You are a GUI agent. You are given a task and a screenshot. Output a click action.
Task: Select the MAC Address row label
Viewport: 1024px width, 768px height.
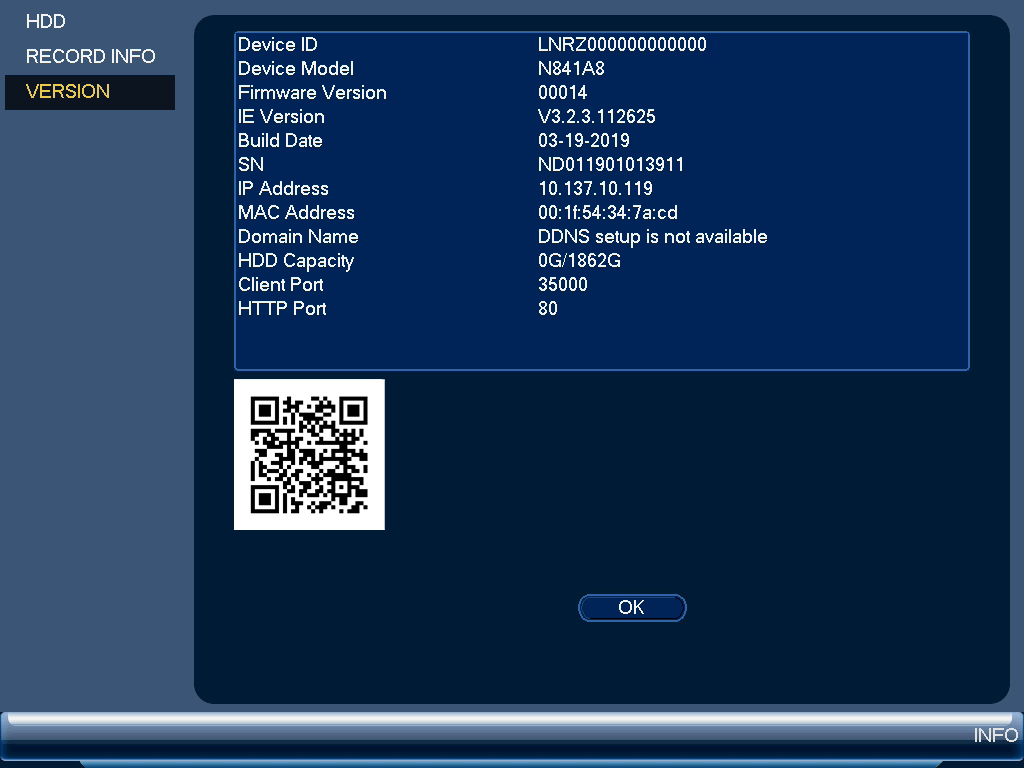[296, 213]
